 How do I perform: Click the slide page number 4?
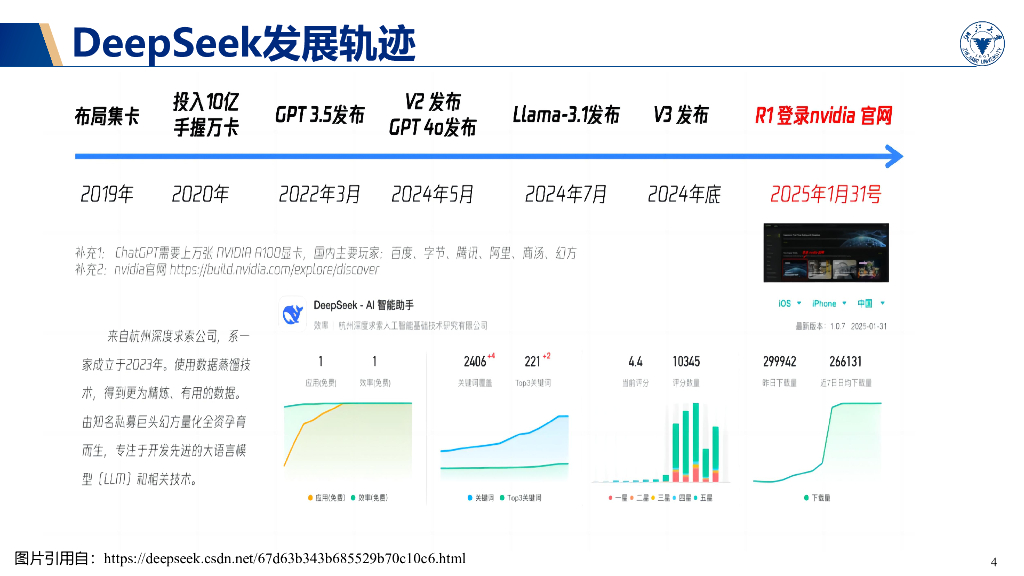pos(994,562)
